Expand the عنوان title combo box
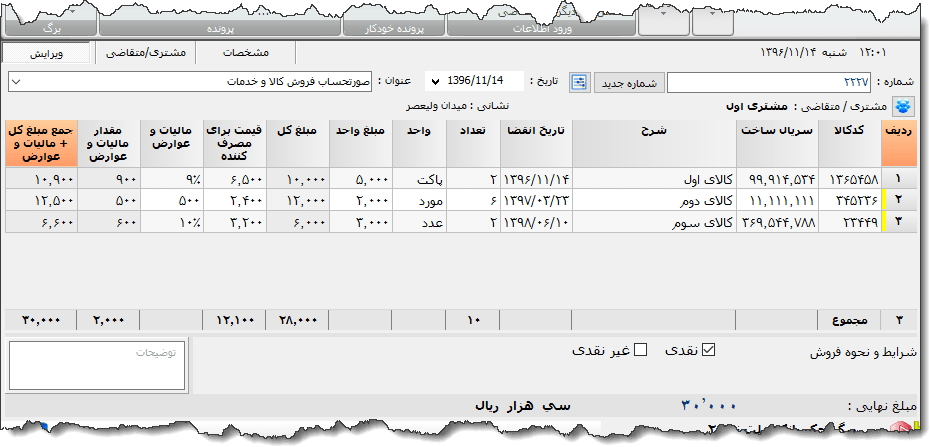930x447 pixels. (19, 81)
